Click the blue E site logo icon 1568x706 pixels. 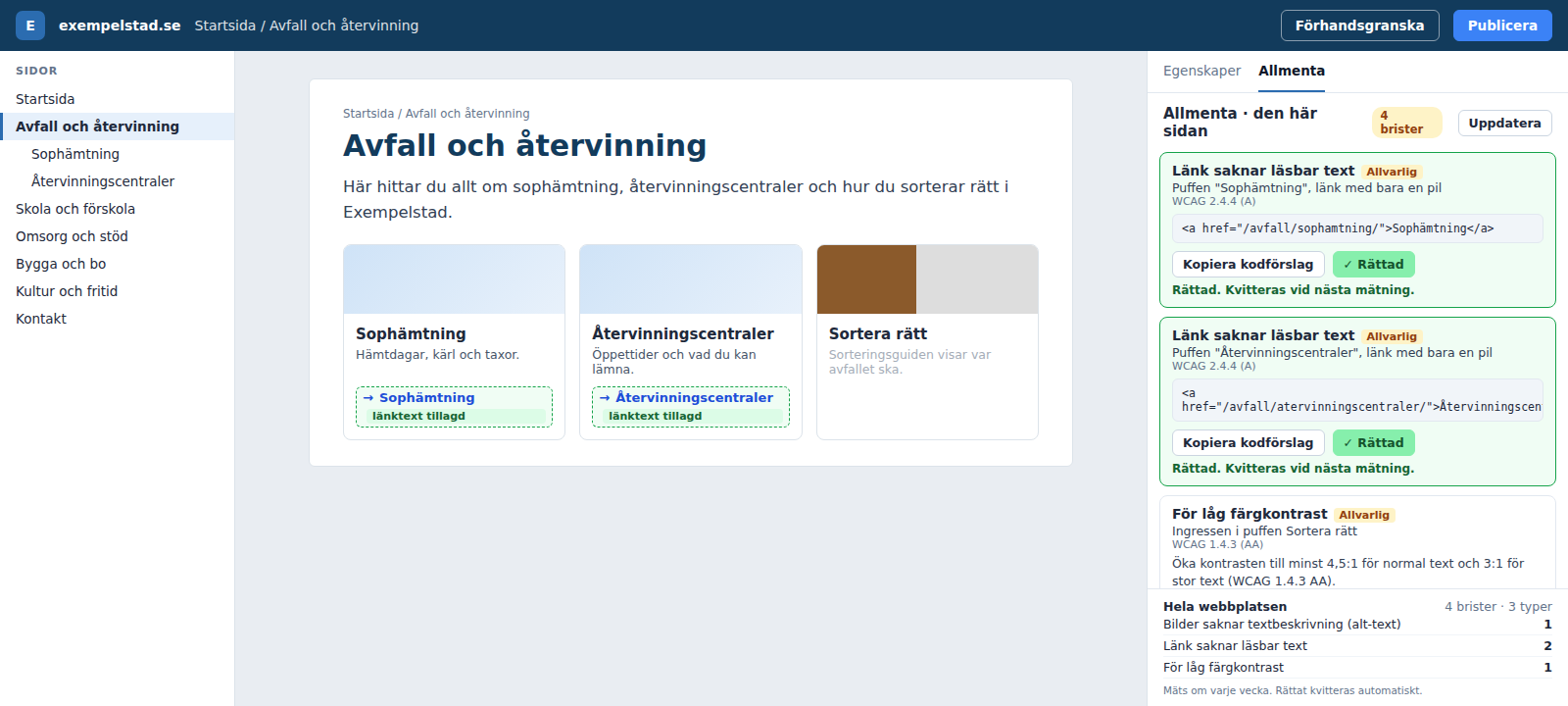tap(30, 25)
